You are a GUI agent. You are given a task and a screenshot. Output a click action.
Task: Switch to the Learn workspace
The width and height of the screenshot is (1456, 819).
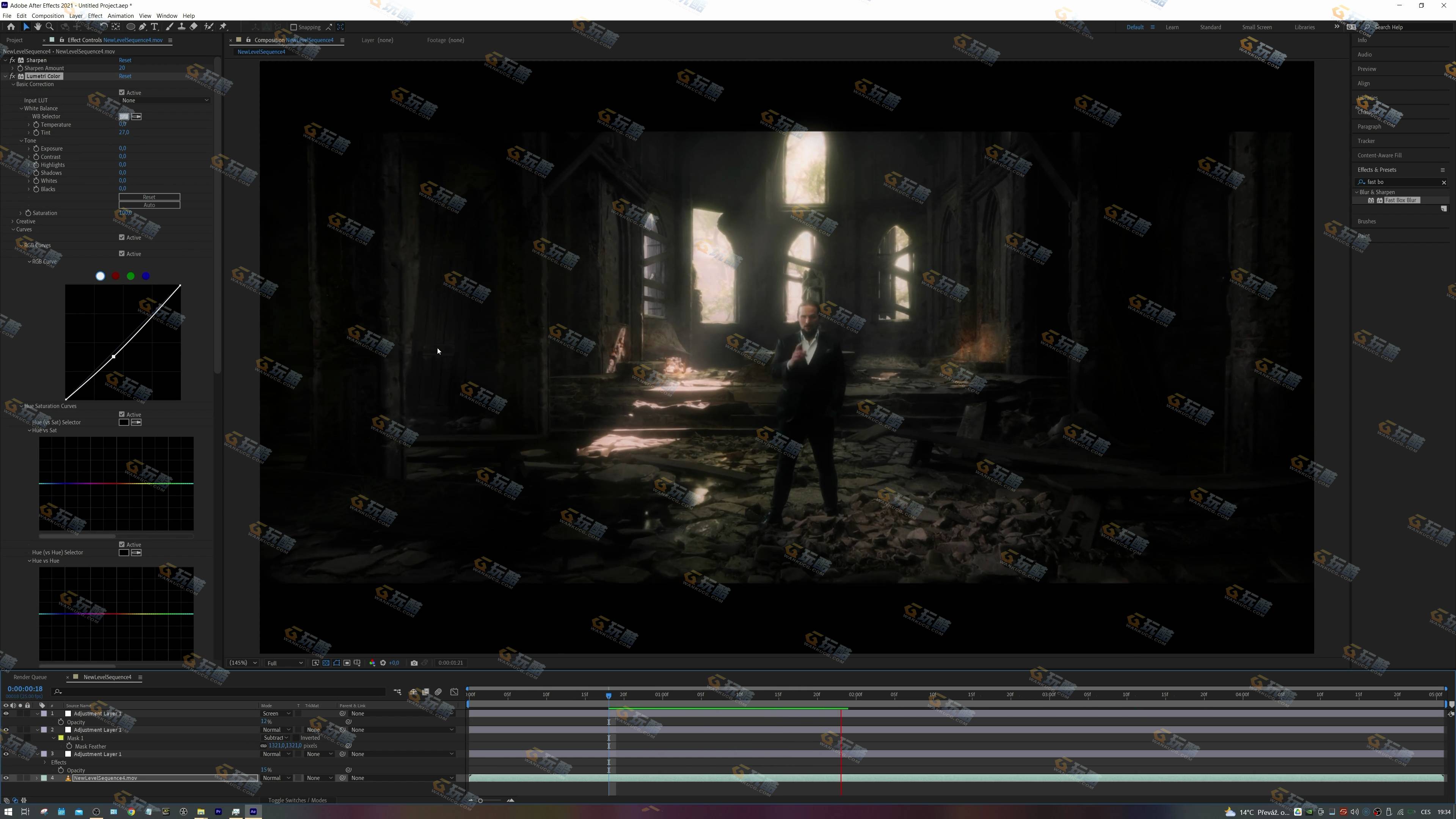[x=1172, y=27]
